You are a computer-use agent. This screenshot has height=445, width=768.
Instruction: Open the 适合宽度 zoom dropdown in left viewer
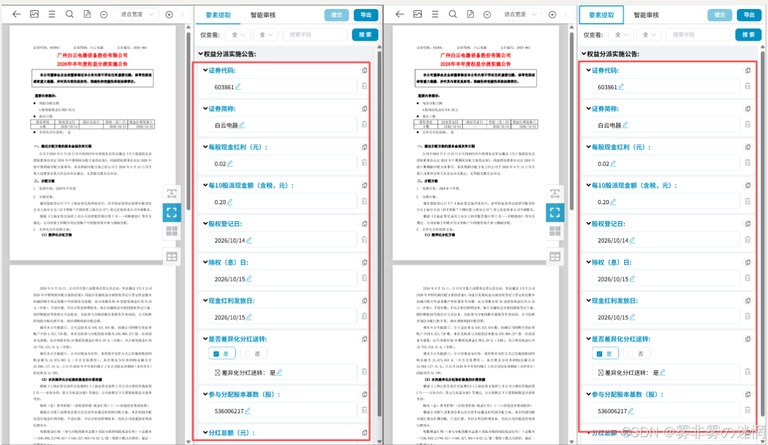click(137, 15)
